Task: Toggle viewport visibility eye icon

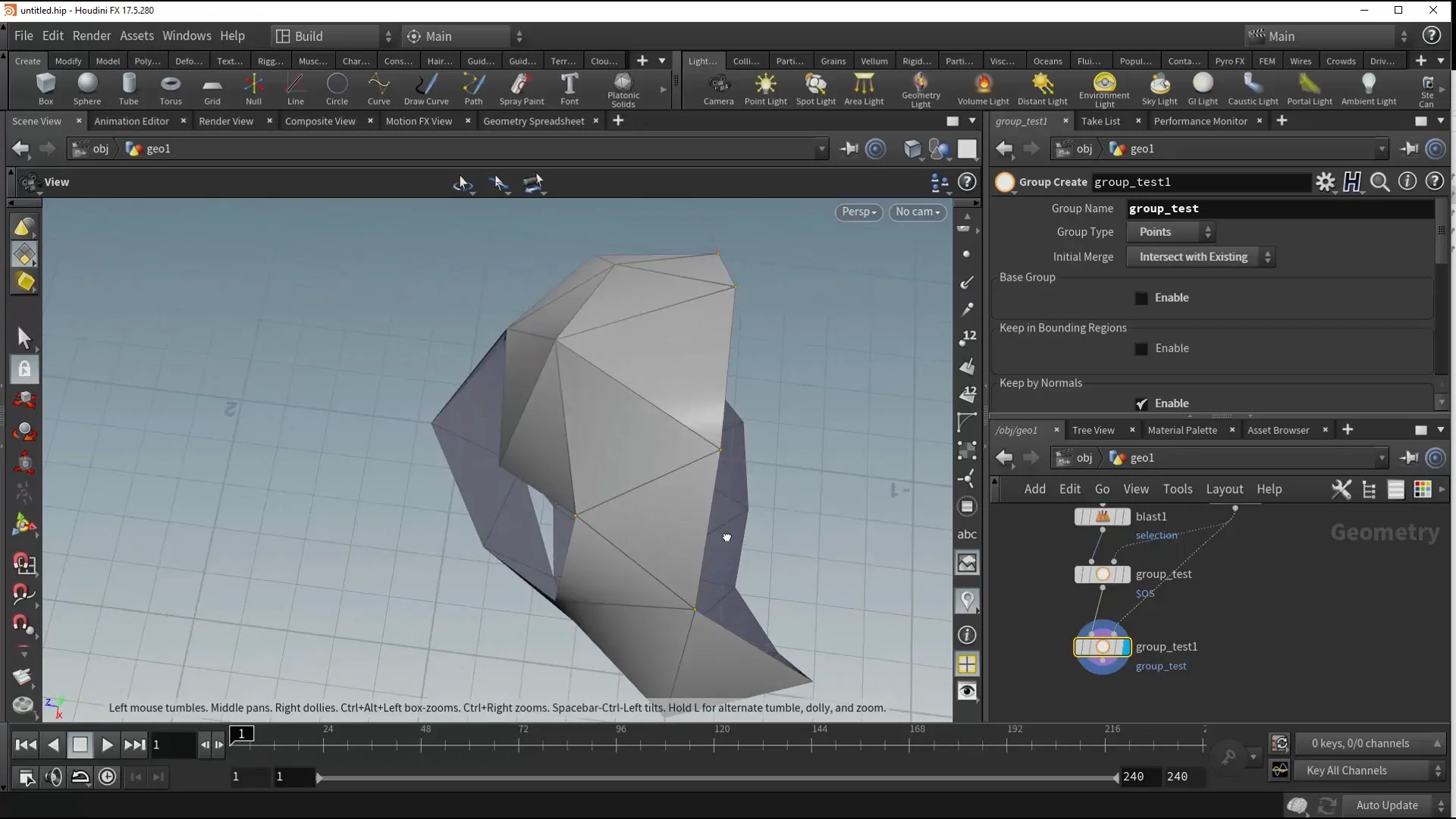Action: (x=967, y=692)
